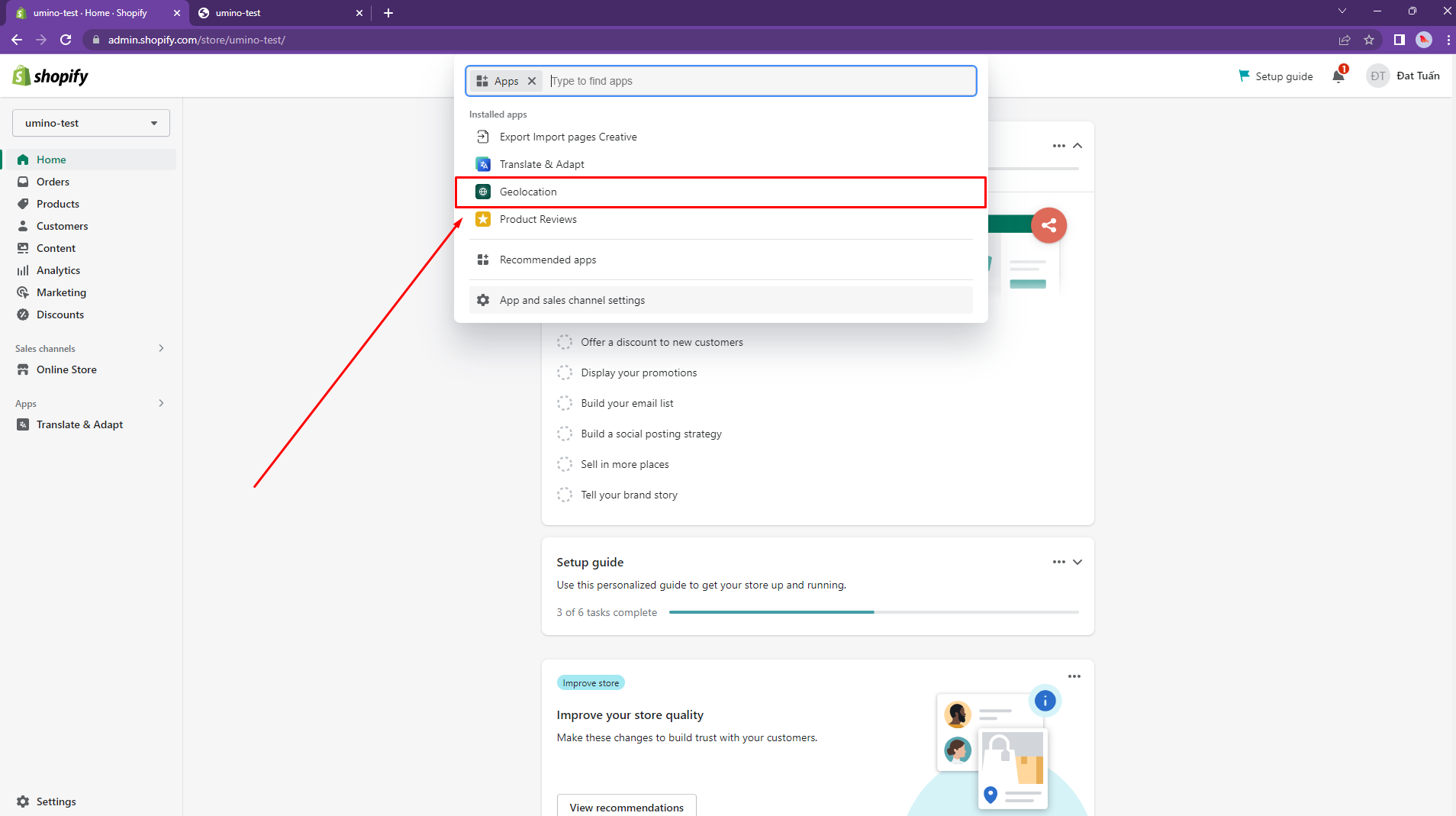Viewport: 1456px width, 816px height.
Task: Open Improve store card more options
Action: point(1074,676)
